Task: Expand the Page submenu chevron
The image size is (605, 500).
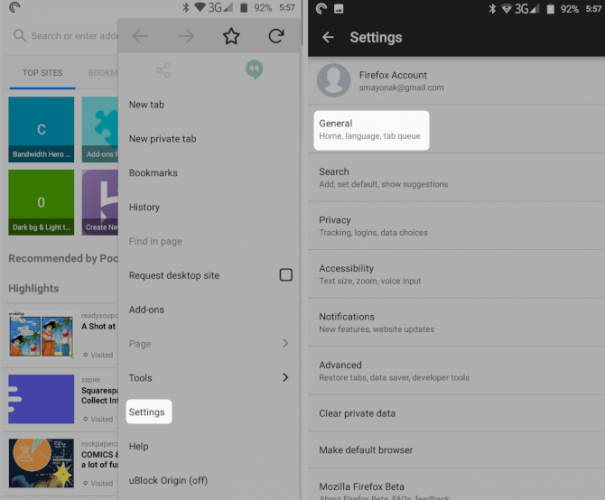Action: click(286, 343)
